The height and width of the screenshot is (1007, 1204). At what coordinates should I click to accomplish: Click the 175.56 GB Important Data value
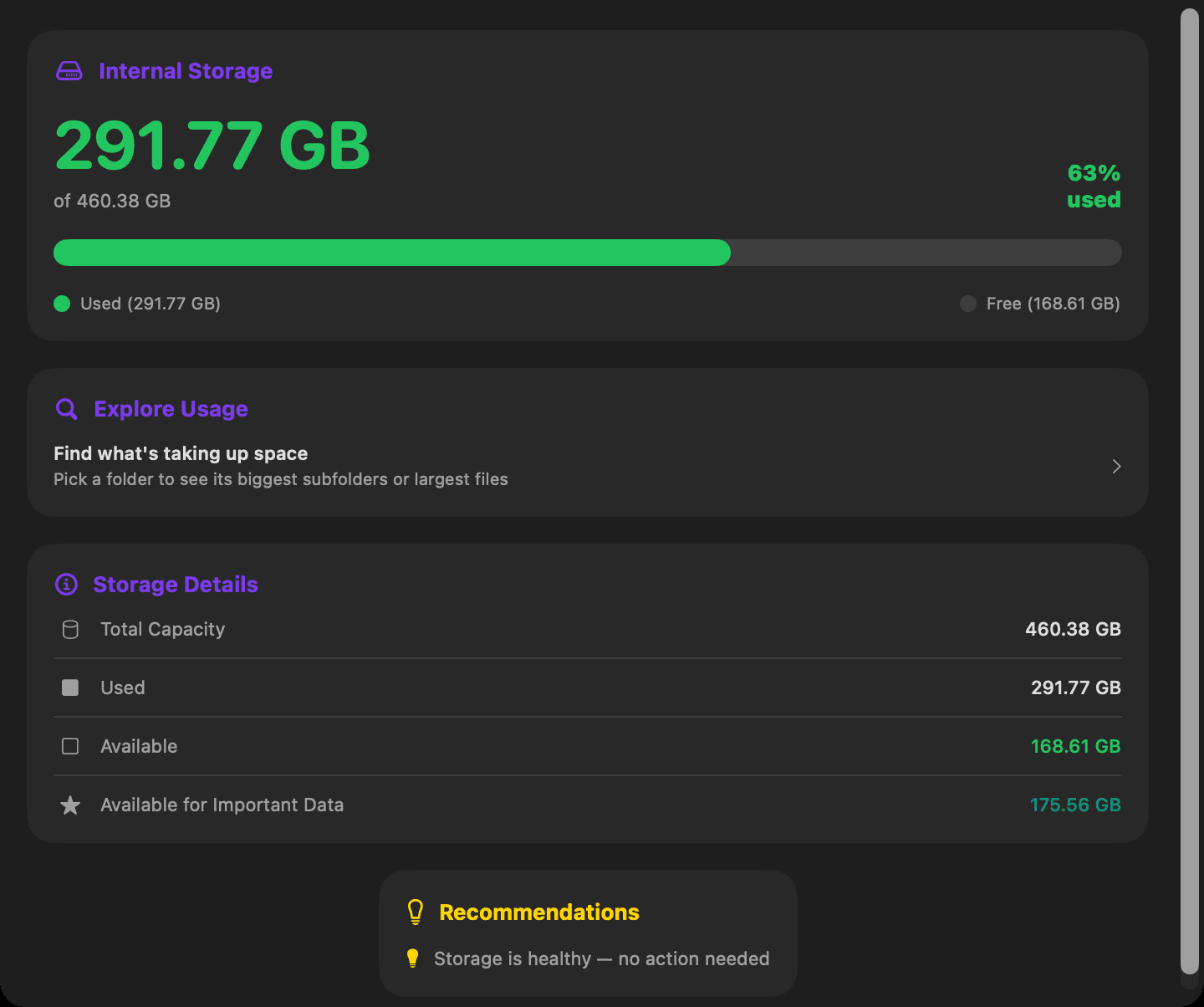(1076, 805)
